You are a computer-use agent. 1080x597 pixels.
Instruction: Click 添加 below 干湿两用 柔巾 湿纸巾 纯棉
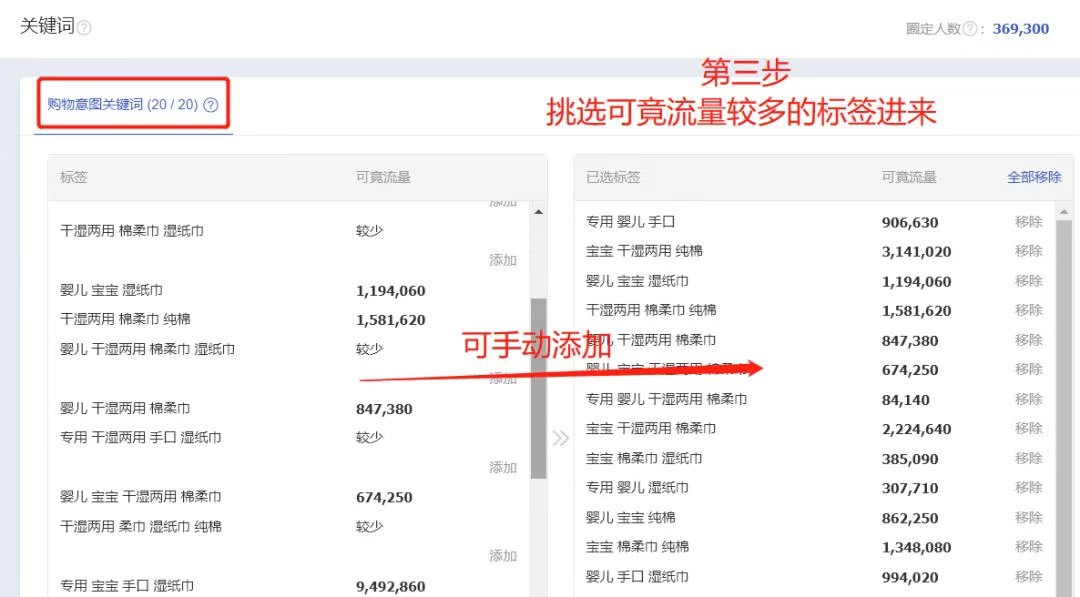[502, 555]
